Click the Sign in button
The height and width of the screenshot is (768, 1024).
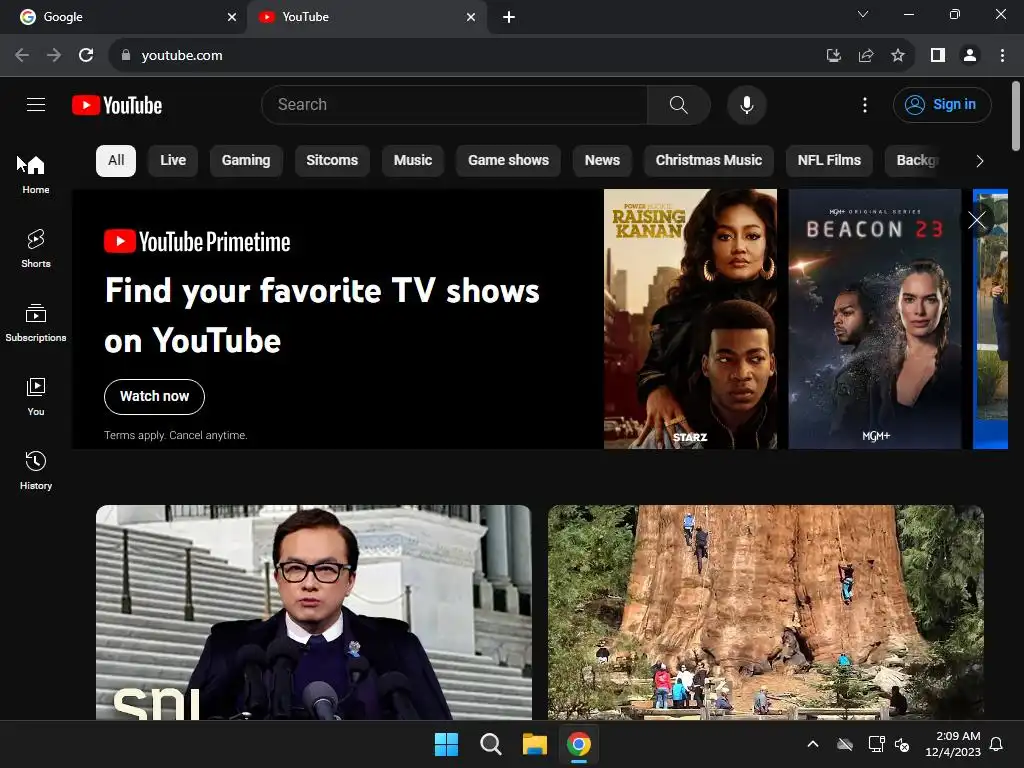pos(942,104)
